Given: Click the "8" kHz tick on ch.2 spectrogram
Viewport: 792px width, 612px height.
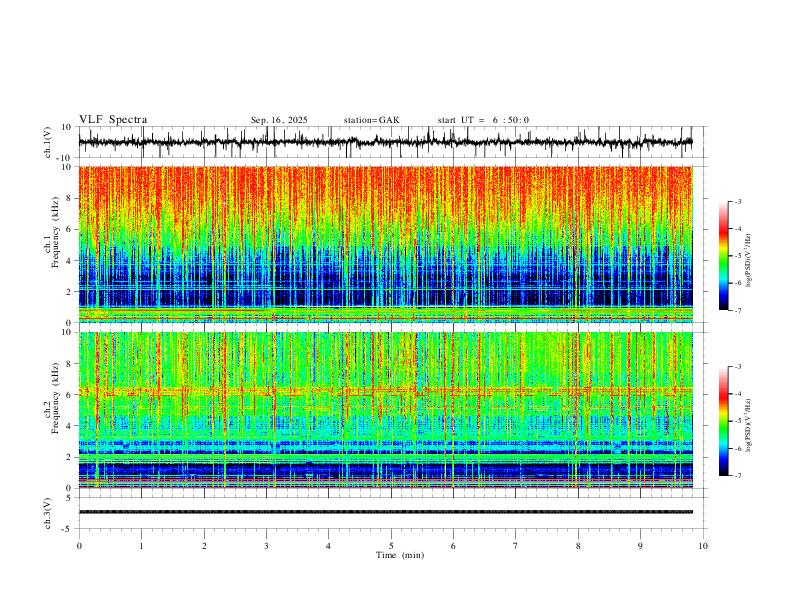Looking at the screenshot, I should click(x=69, y=364).
